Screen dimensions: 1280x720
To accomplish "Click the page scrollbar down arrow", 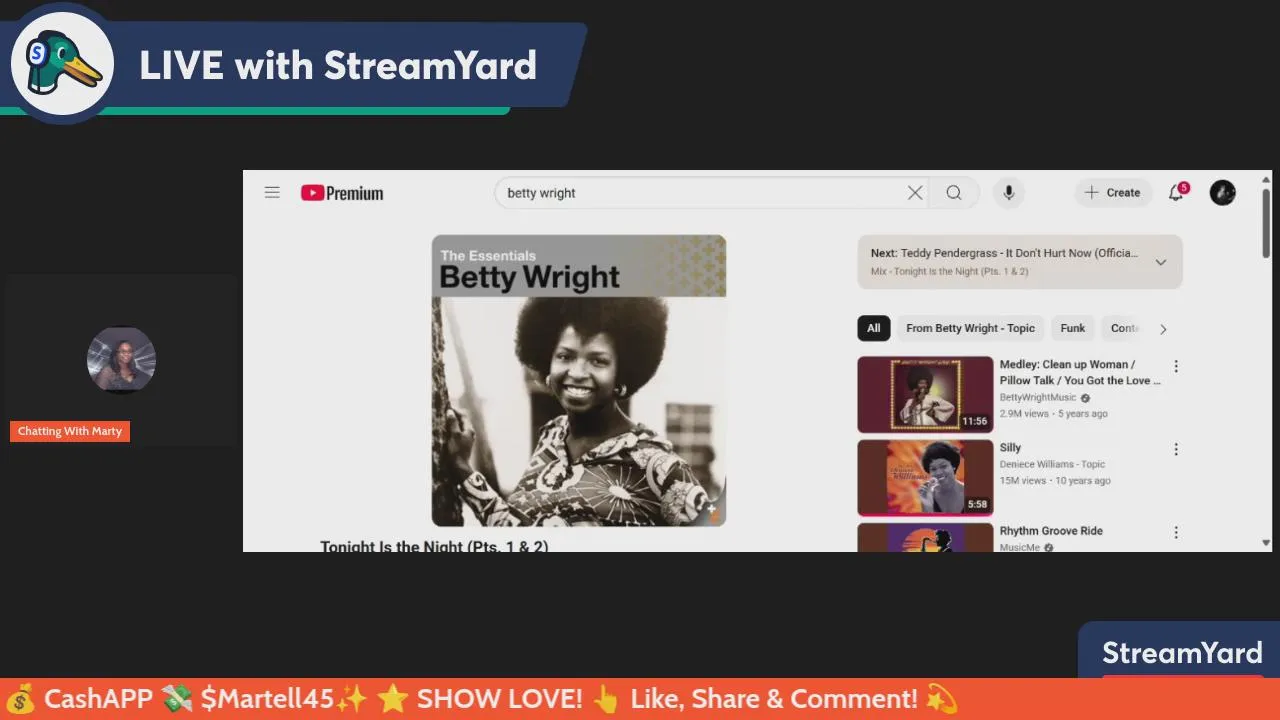I will point(1266,543).
